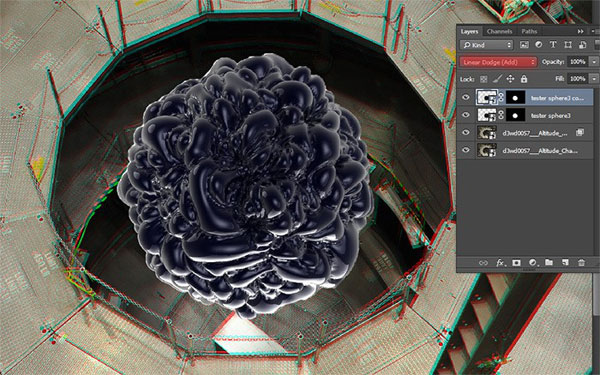Image resolution: width=600 pixels, height=375 pixels.
Task: Filter layers by pixel layers icon
Action: click(524, 45)
